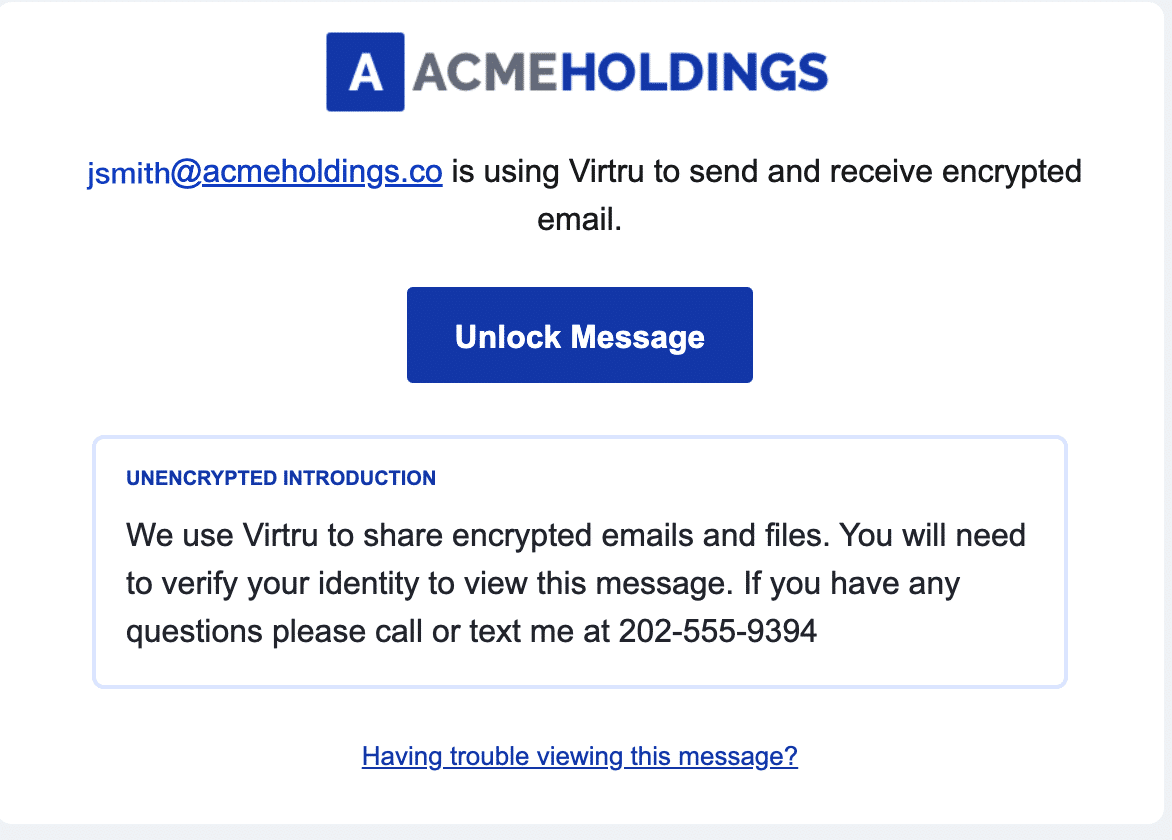Click the standalone word email. below the address
The height and width of the screenshot is (840, 1172).
click(x=579, y=220)
